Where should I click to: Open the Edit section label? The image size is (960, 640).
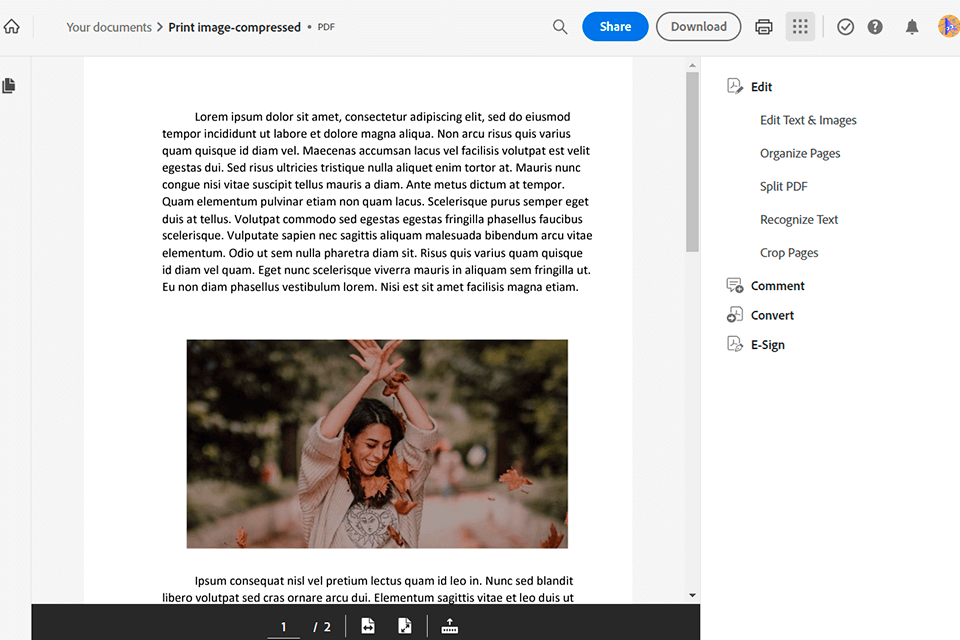[762, 87]
